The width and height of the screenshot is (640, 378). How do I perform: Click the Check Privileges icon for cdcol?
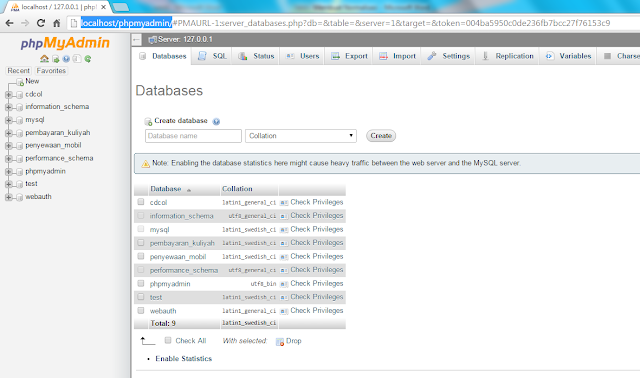tap(284, 202)
